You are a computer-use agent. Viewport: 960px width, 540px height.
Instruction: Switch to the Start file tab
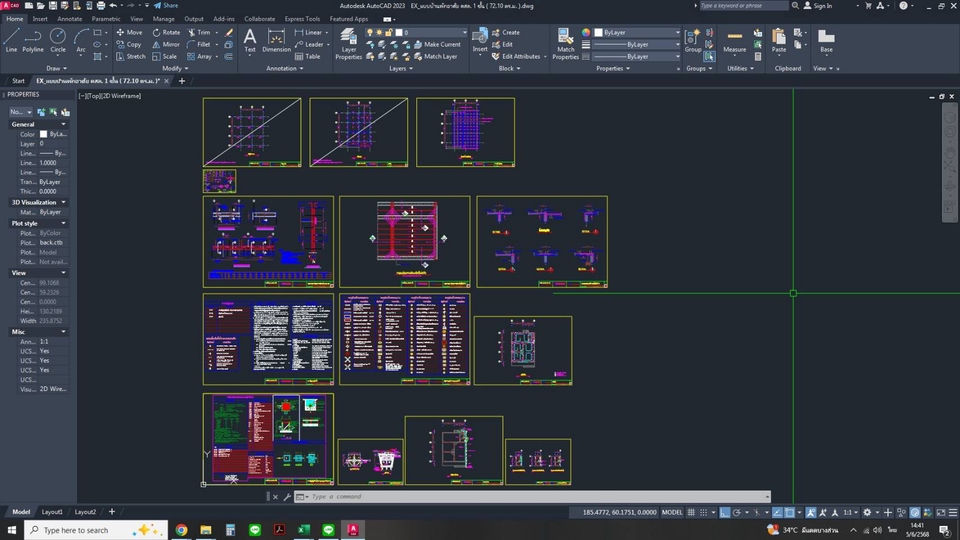click(x=18, y=81)
